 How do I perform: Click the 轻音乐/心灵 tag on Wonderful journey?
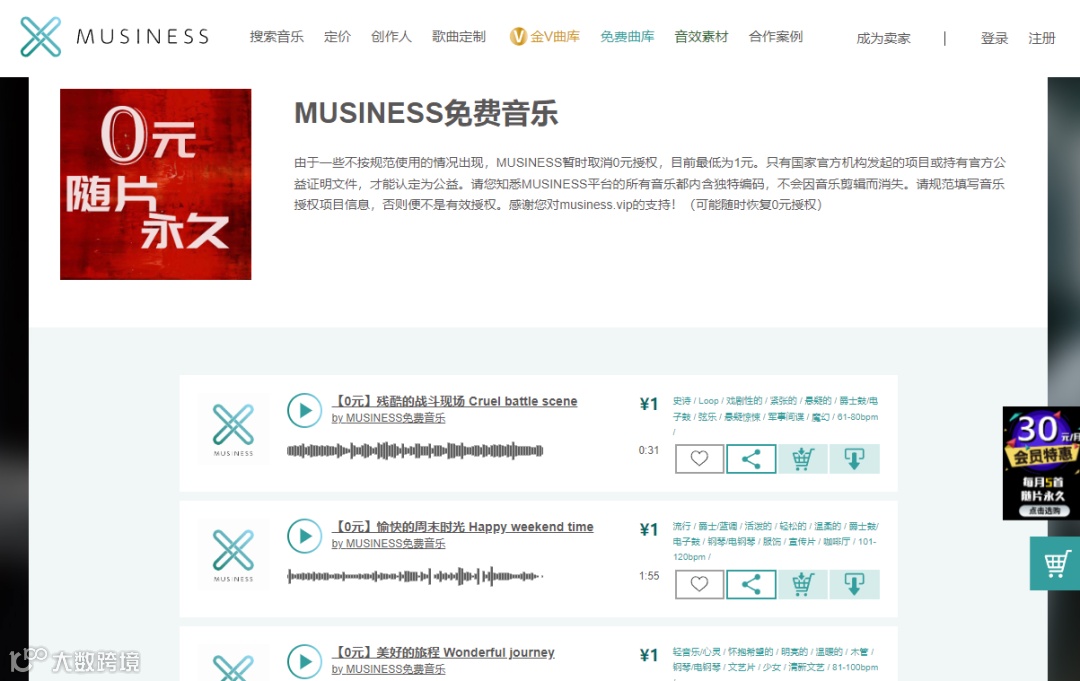click(696, 651)
